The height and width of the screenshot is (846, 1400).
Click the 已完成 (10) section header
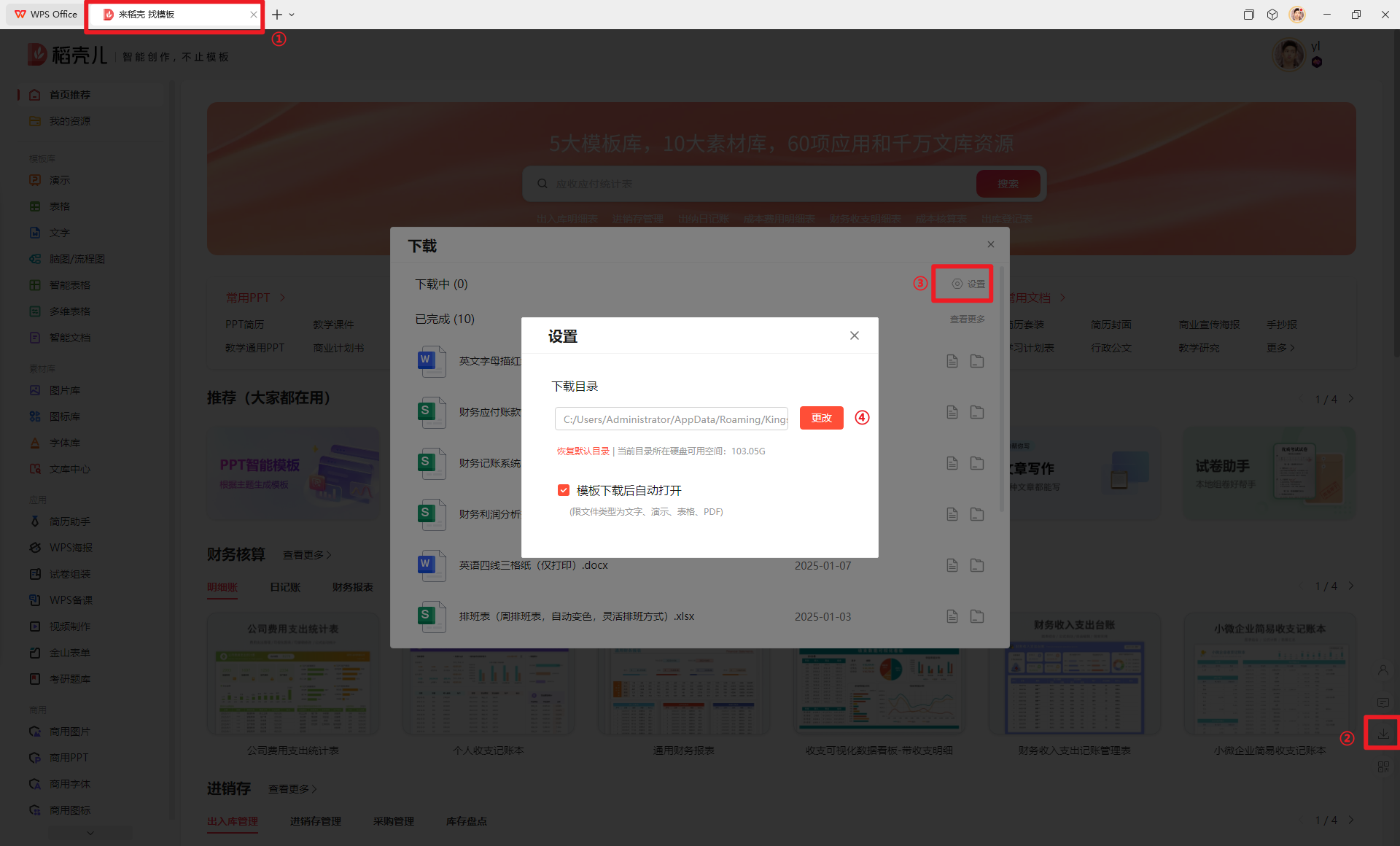[x=445, y=319]
